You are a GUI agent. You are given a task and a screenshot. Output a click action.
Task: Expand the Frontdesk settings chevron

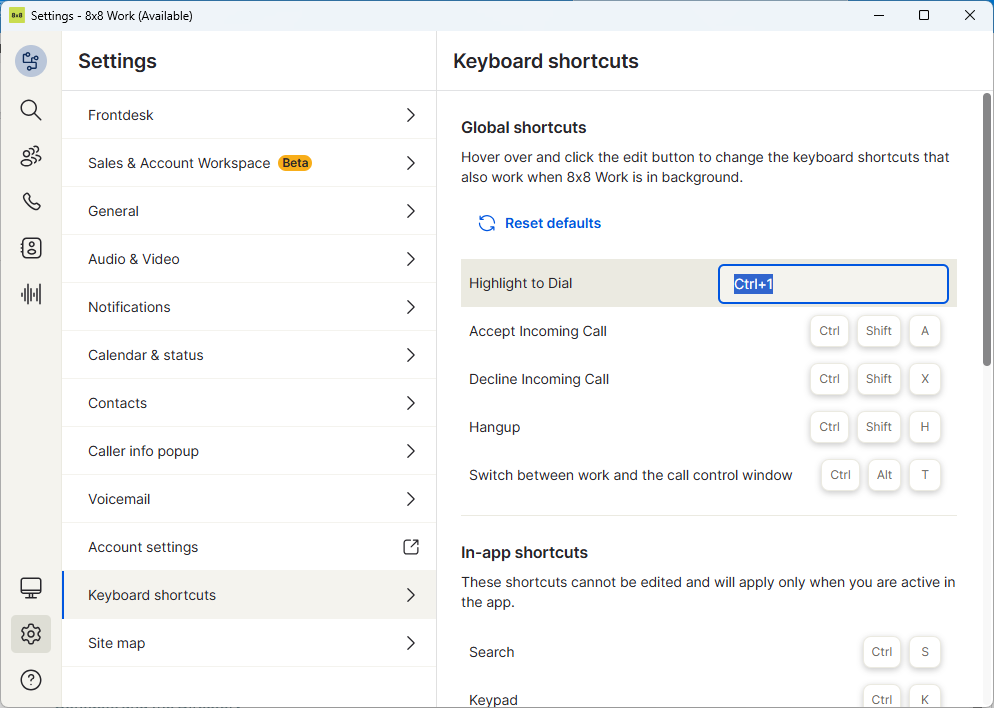tap(411, 115)
